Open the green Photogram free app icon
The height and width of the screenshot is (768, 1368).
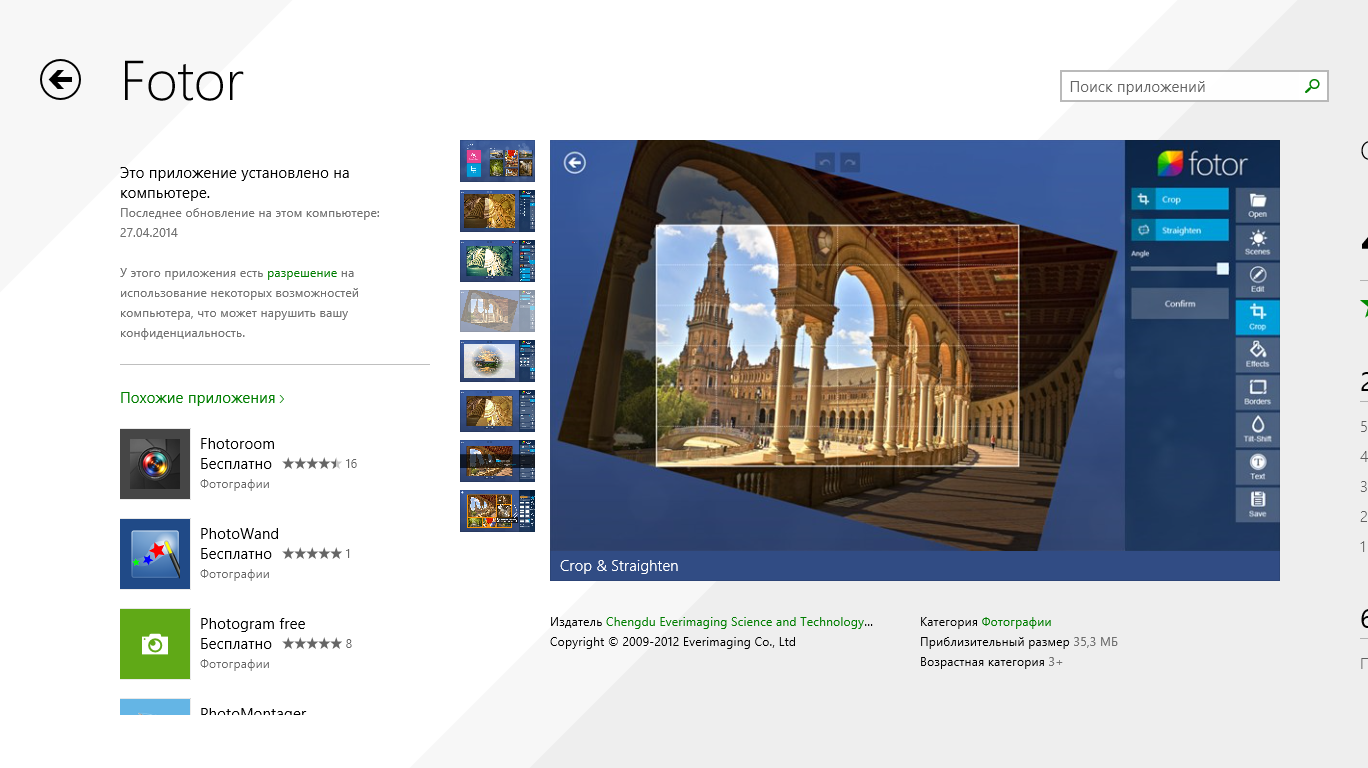155,644
